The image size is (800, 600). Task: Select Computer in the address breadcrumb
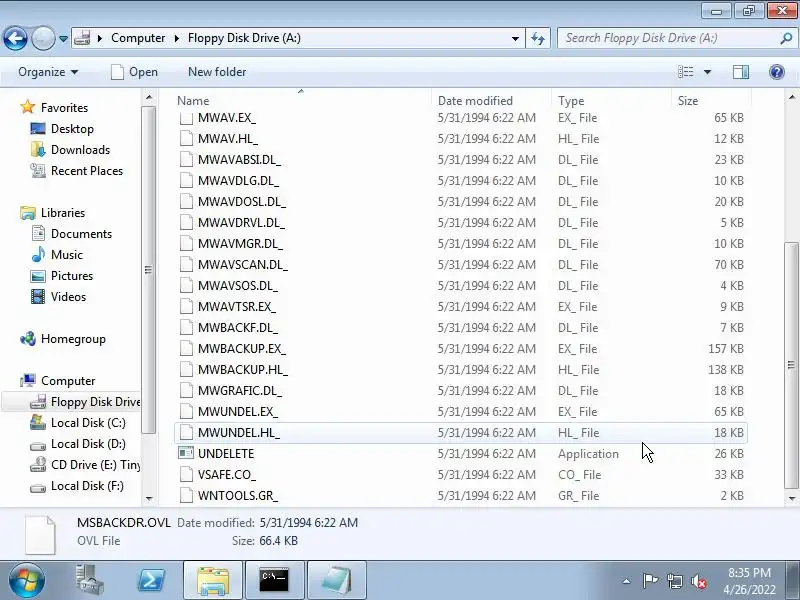tap(138, 38)
